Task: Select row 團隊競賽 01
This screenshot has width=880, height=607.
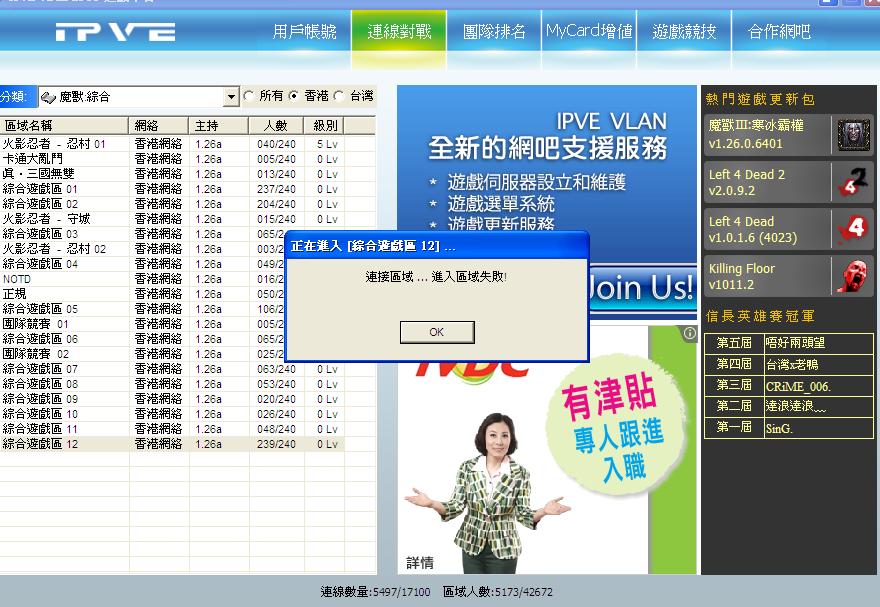Action: coord(143,324)
